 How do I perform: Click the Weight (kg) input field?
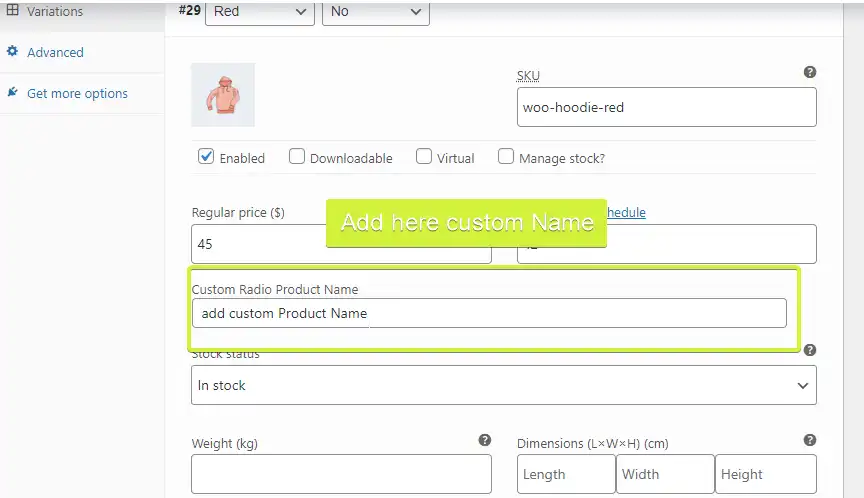pyautogui.click(x=341, y=474)
